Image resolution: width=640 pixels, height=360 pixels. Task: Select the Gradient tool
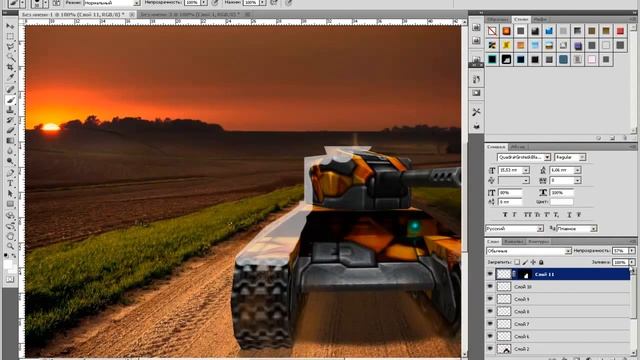pyautogui.click(x=10, y=140)
